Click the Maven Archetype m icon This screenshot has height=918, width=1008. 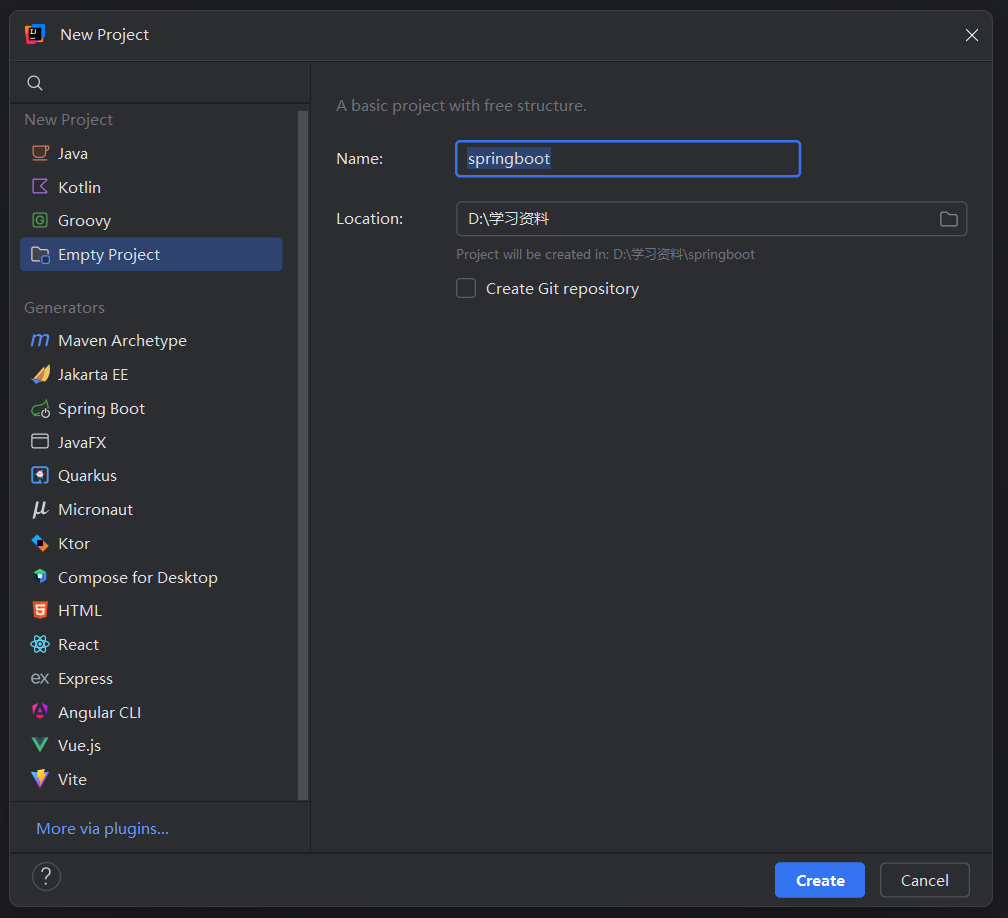[x=40, y=340]
